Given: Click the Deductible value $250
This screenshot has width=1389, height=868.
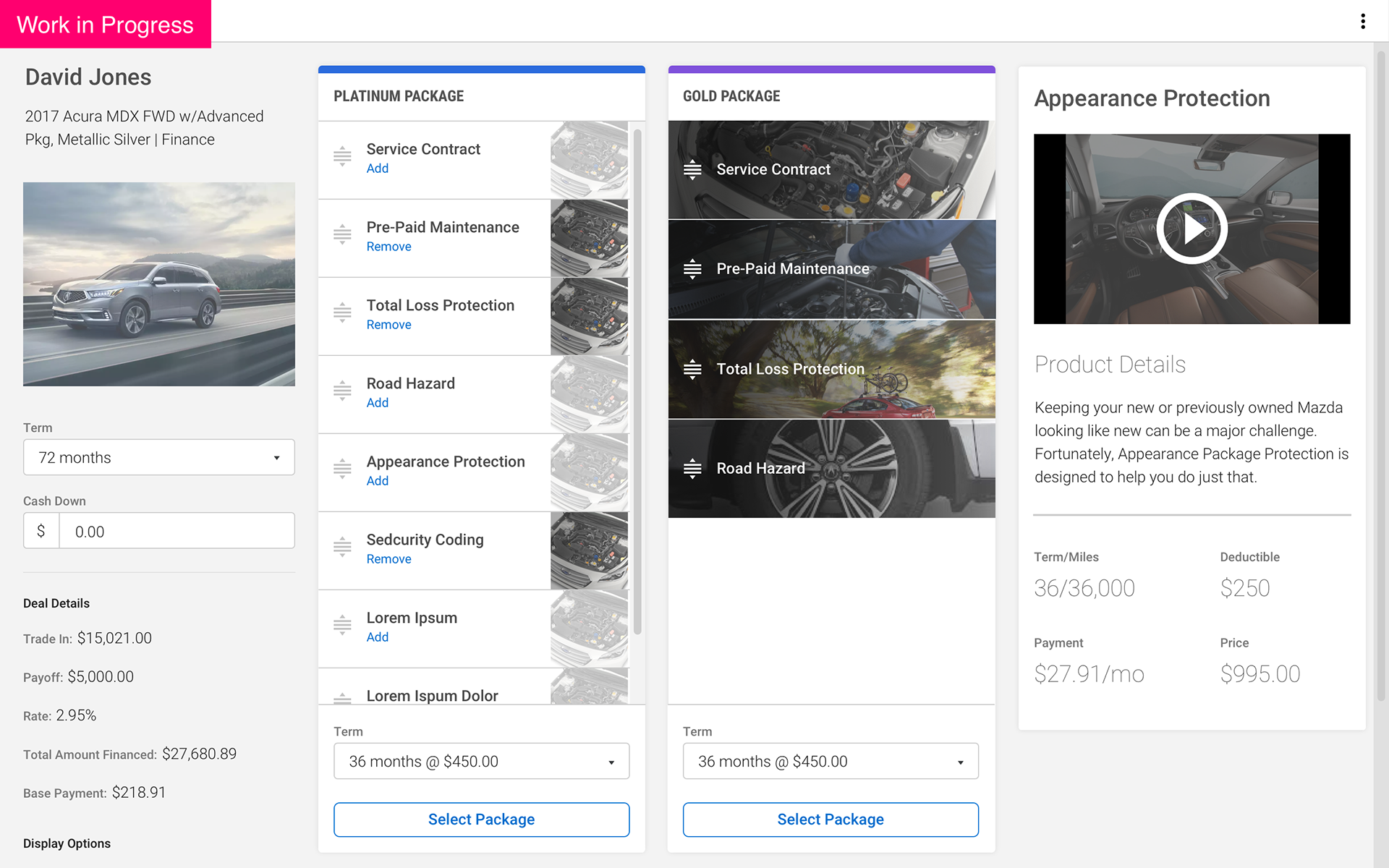Looking at the screenshot, I should [x=1245, y=588].
